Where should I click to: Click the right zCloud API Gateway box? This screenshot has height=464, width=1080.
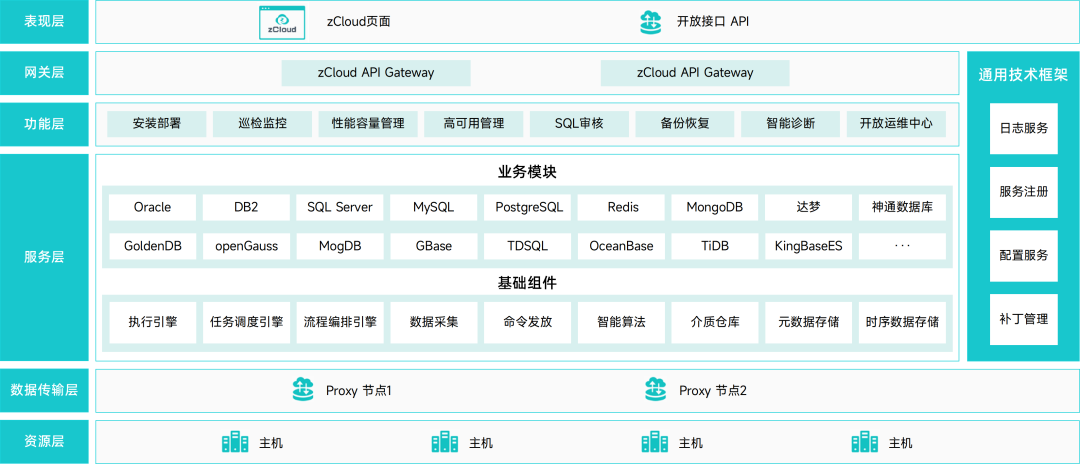tap(695, 73)
